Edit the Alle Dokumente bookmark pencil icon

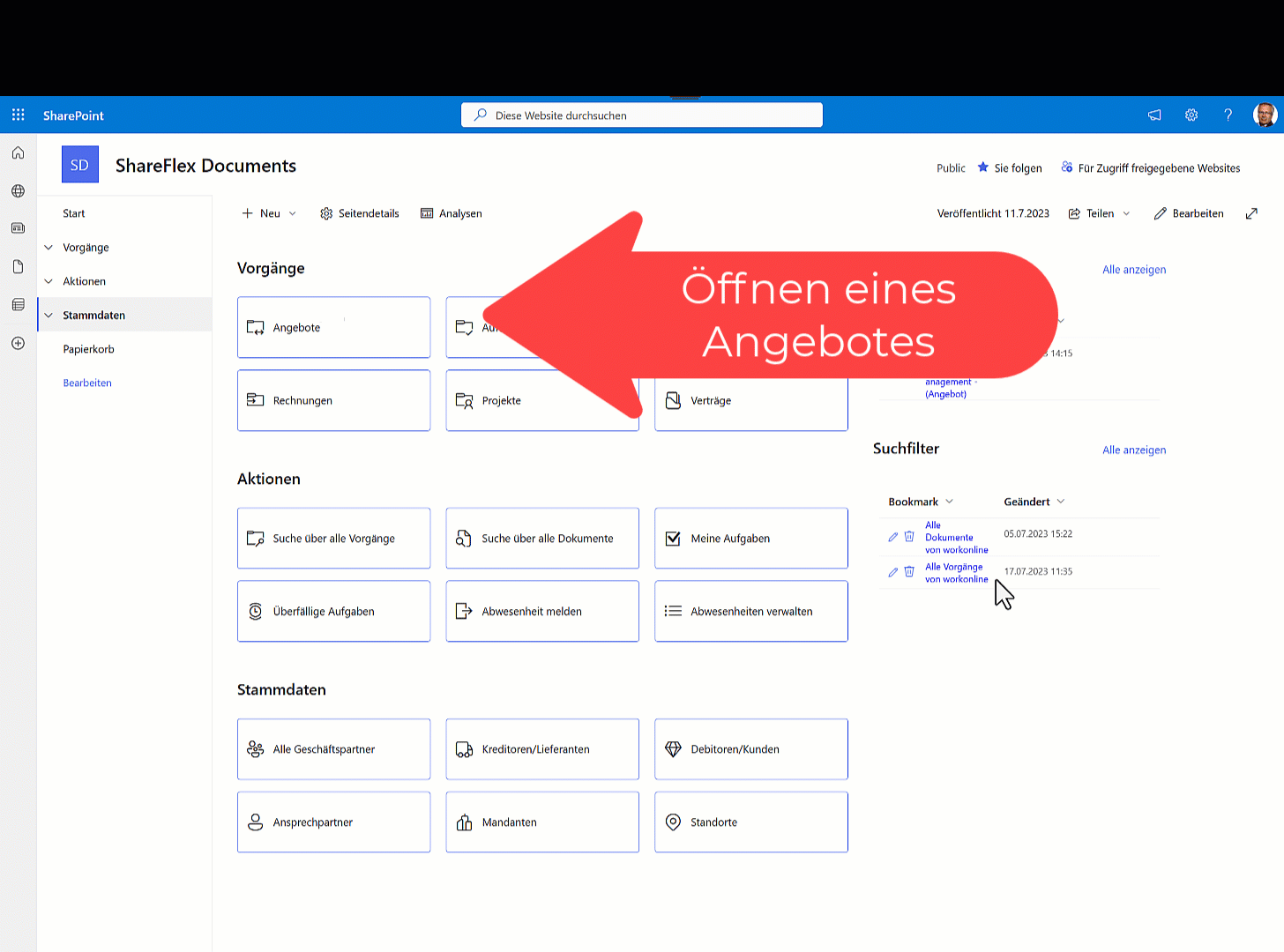coord(892,537)
